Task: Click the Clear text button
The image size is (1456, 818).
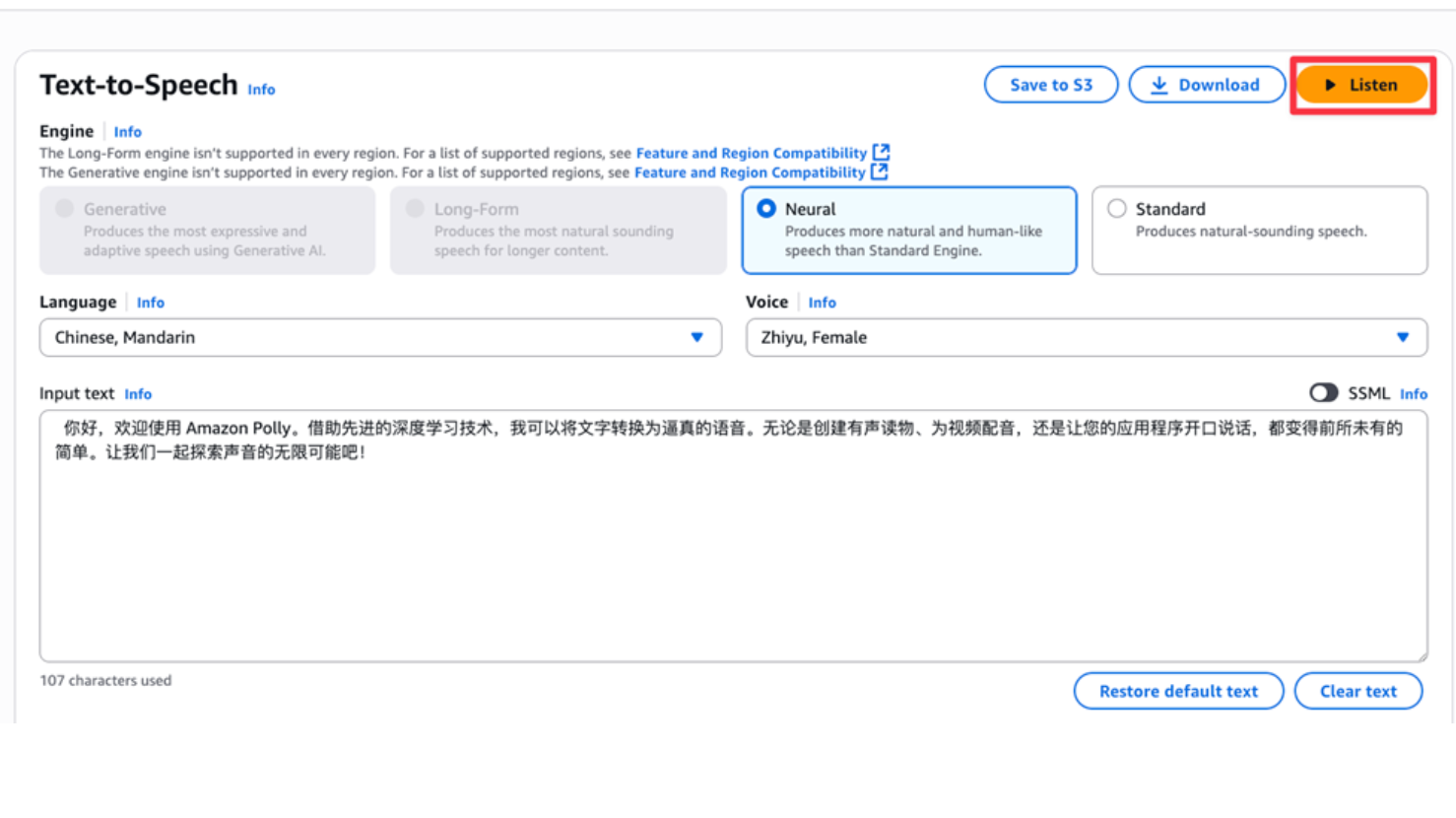Action: pyautogui.click(x=1357, y=691)
